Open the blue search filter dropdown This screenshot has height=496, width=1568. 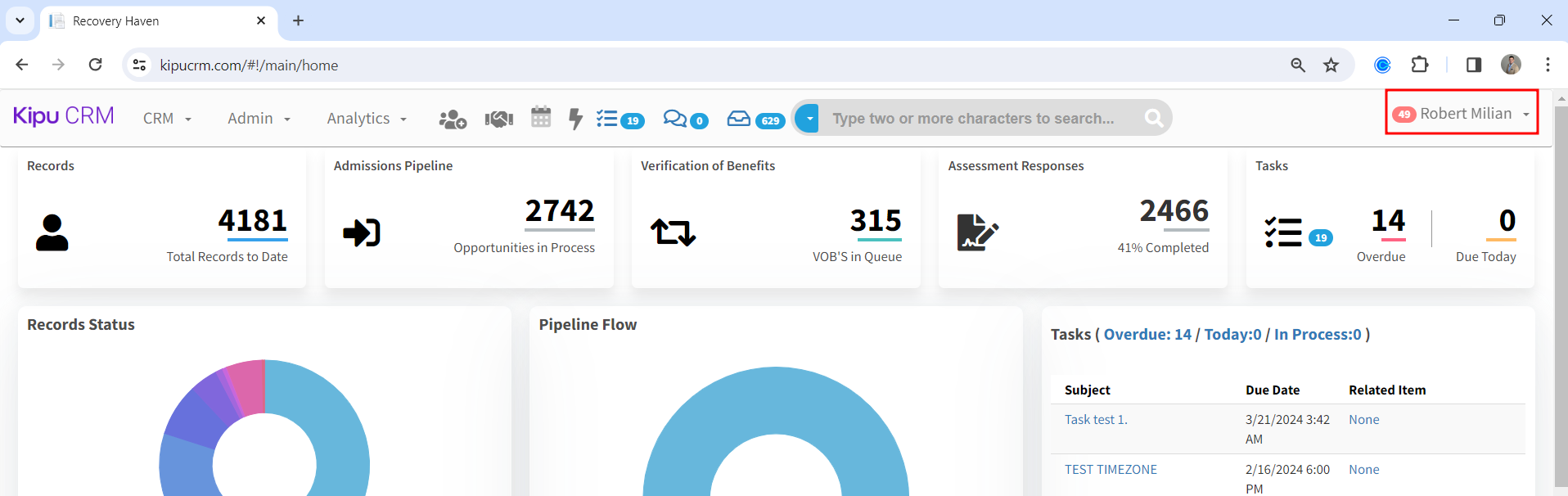[808, 119]
